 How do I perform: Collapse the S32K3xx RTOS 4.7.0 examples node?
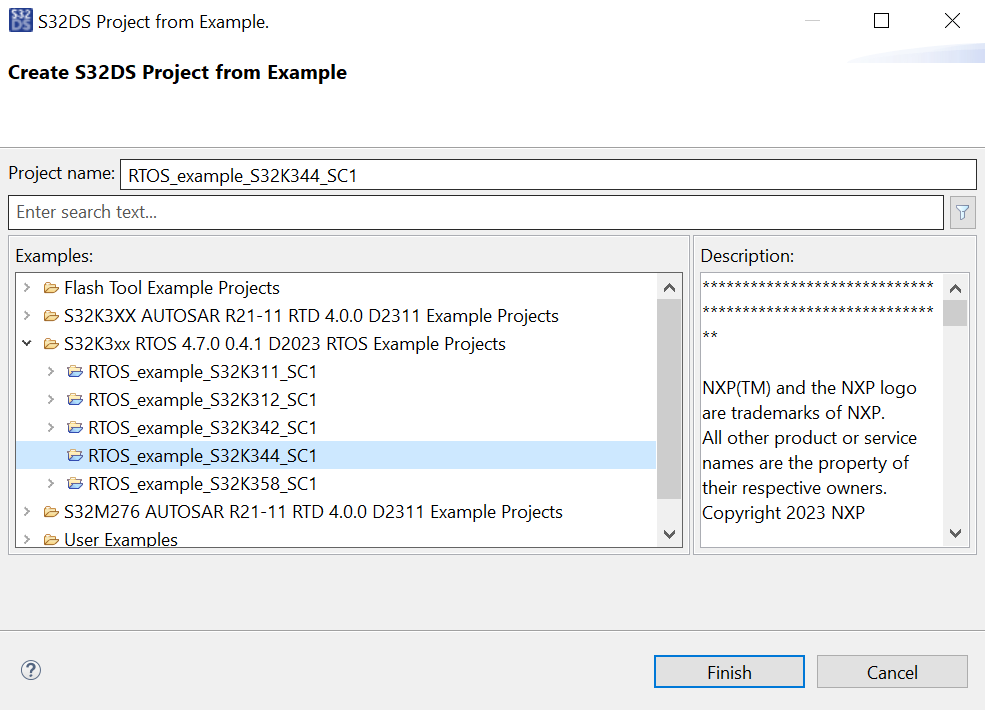27,342
